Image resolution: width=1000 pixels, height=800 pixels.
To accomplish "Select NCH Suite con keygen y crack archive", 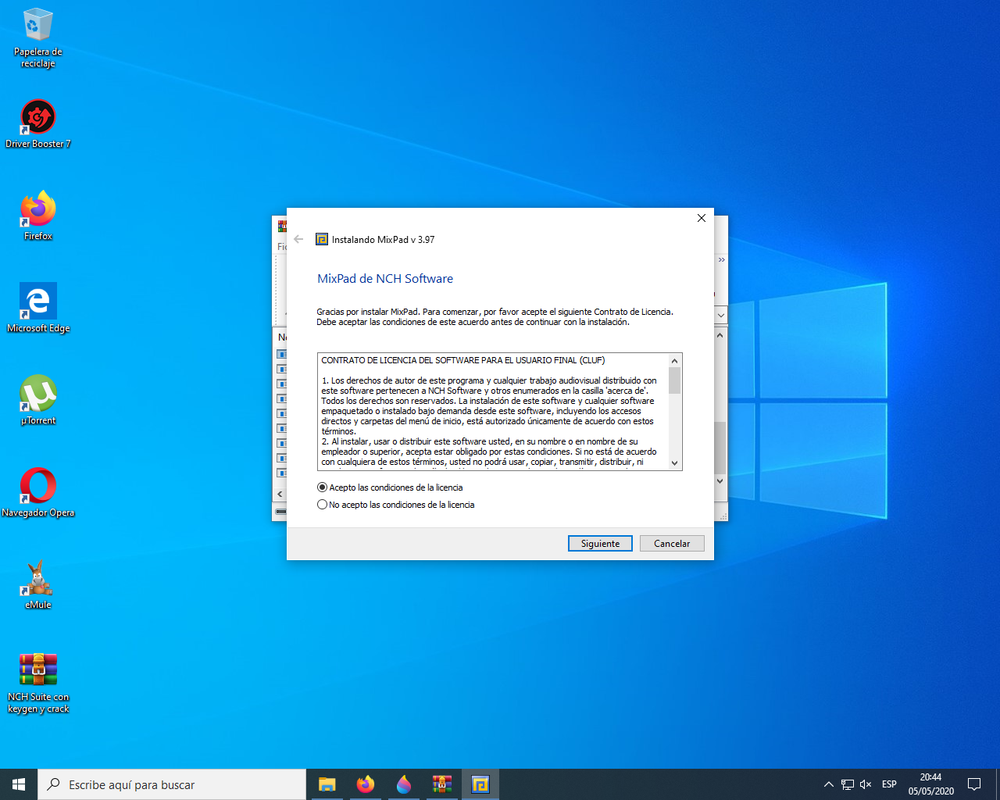I will (x=38, y=684).
